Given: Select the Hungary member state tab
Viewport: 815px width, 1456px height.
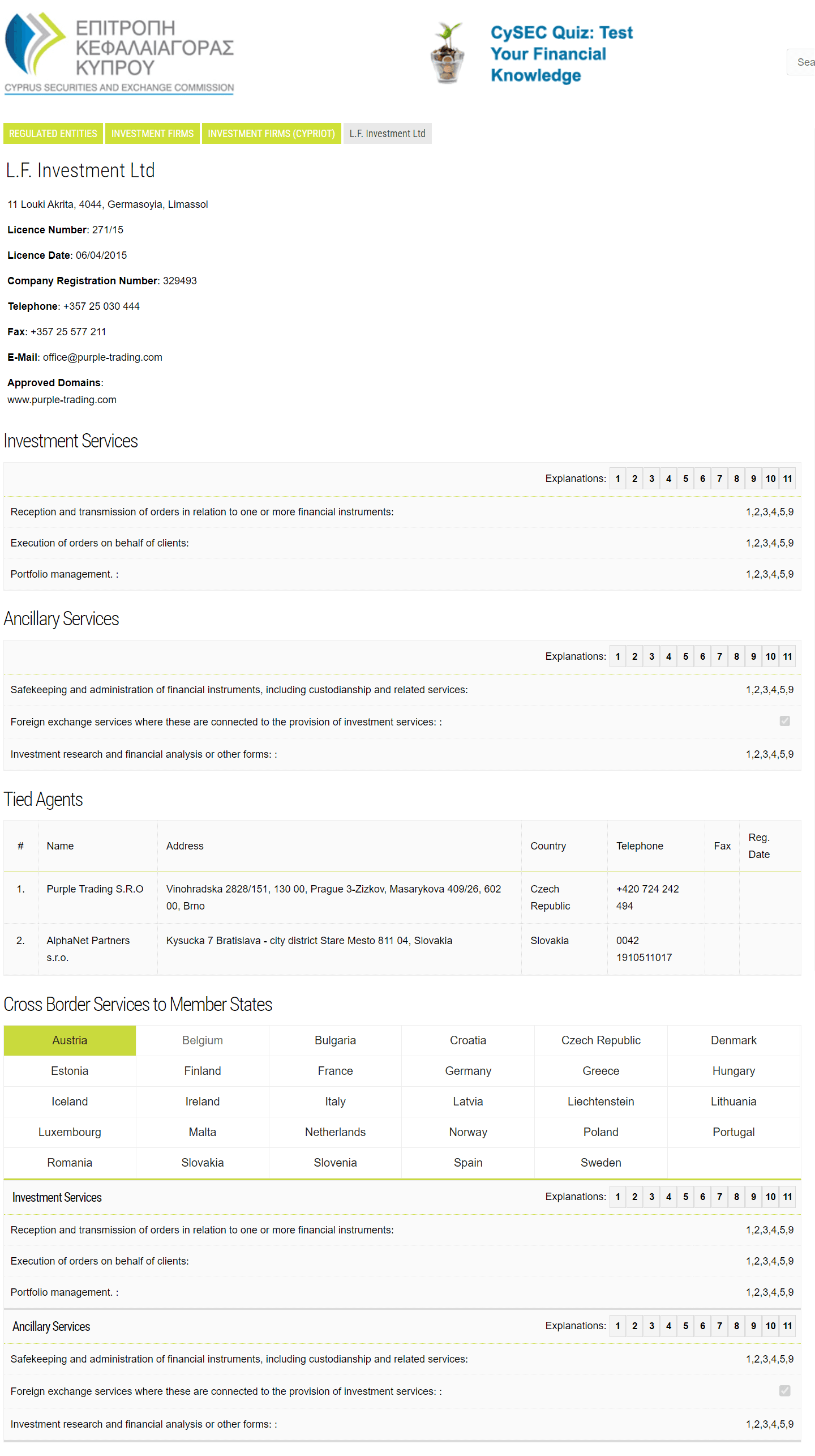Looking at the screenshot, I should (x=733, y=1071).
